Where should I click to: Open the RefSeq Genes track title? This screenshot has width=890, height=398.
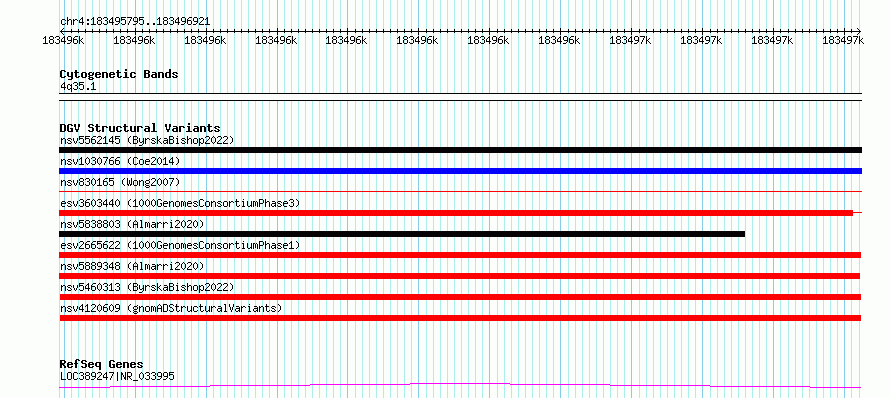[102, 364]
